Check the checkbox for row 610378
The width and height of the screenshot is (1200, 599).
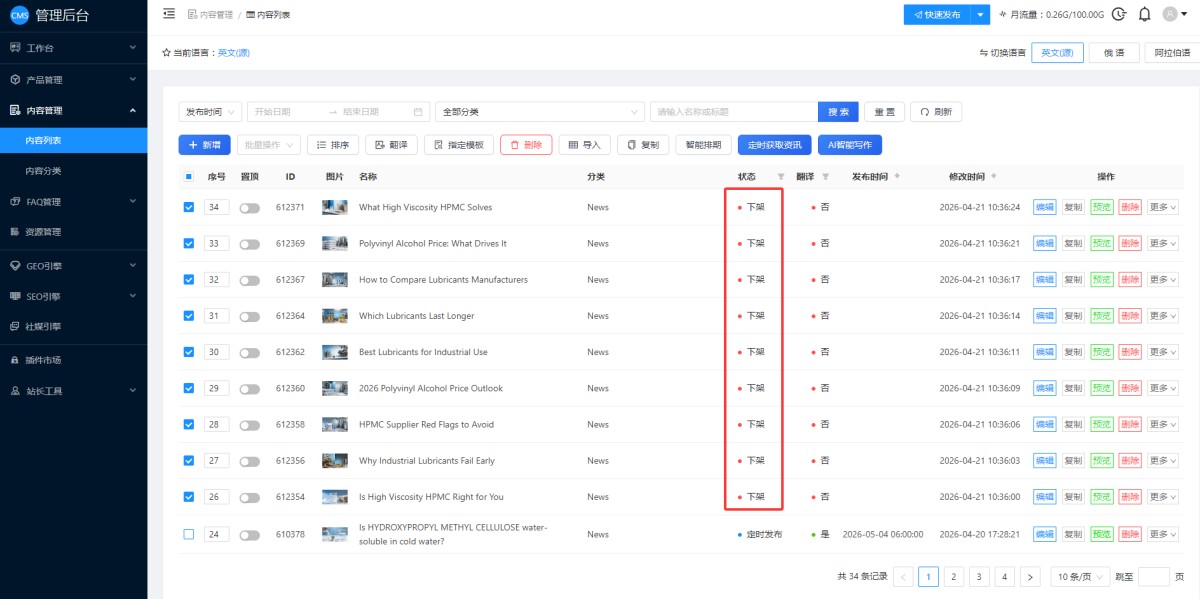189,534
